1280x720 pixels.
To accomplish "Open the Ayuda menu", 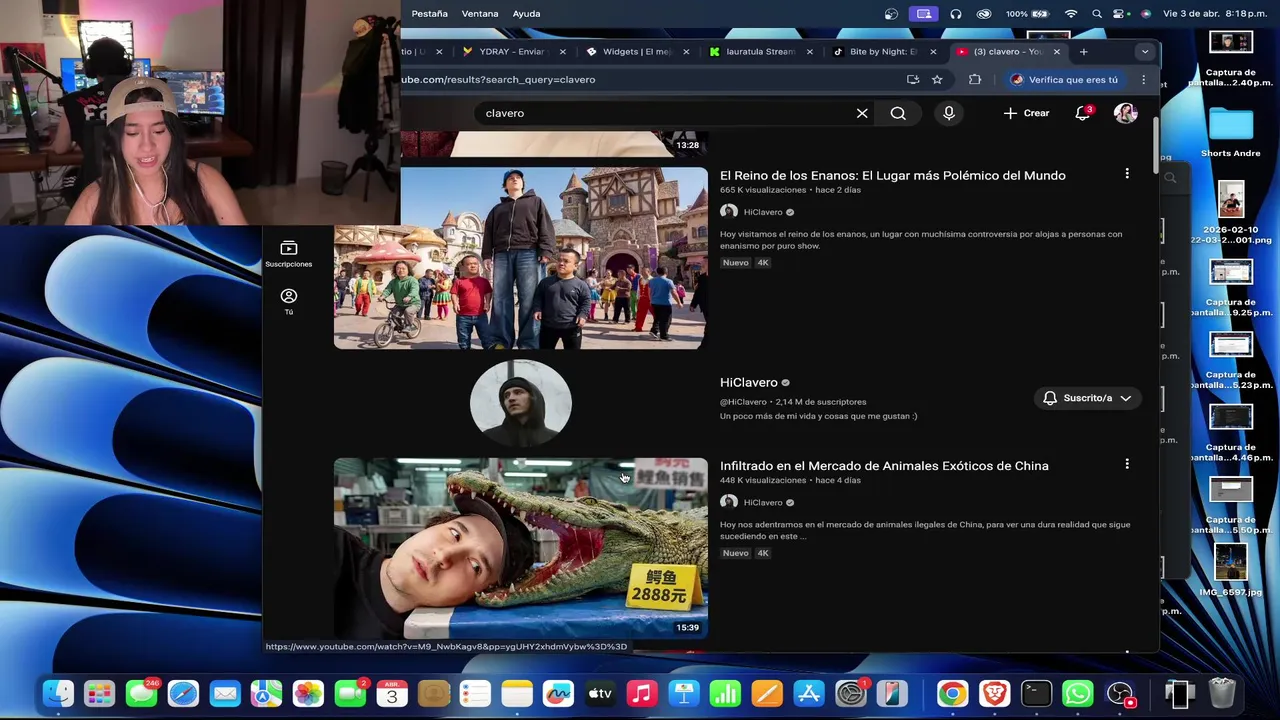I will pos(526,14).
